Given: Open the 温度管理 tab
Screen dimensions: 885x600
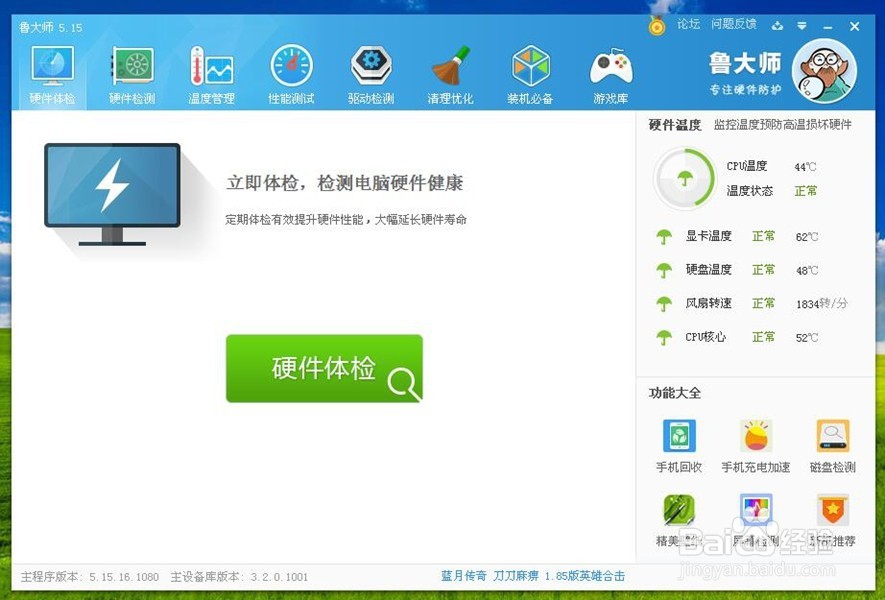Looking at the screenshot, I should (x=212, y=76).
